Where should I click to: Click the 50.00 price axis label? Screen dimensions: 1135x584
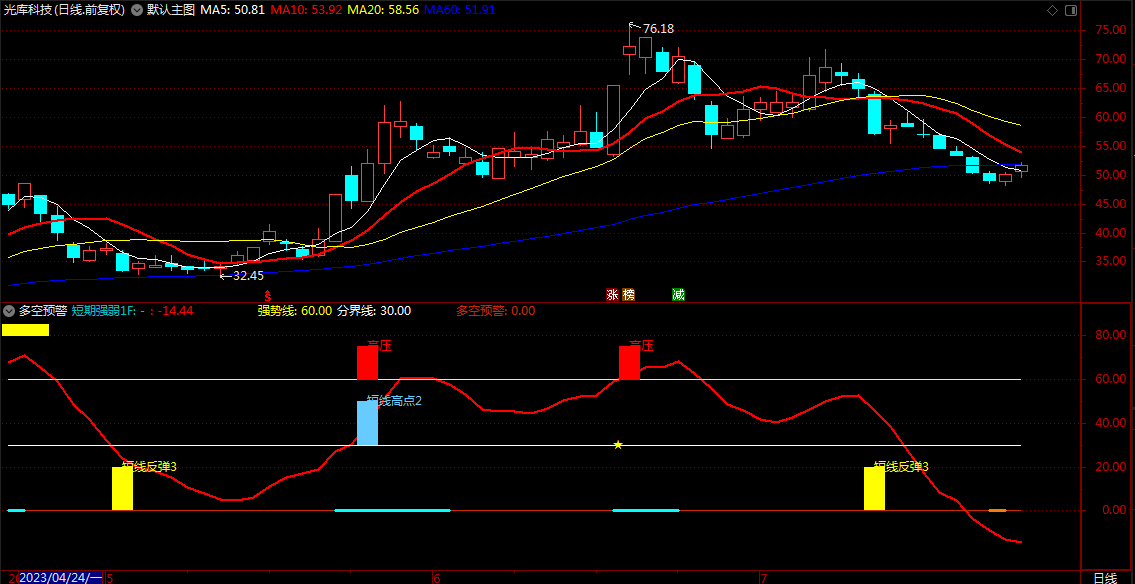pos(1110,175)
